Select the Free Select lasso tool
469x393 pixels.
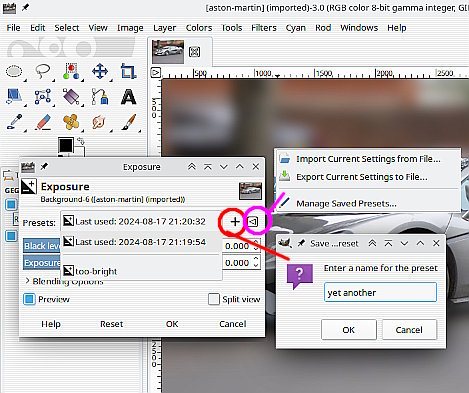(43, 71)
